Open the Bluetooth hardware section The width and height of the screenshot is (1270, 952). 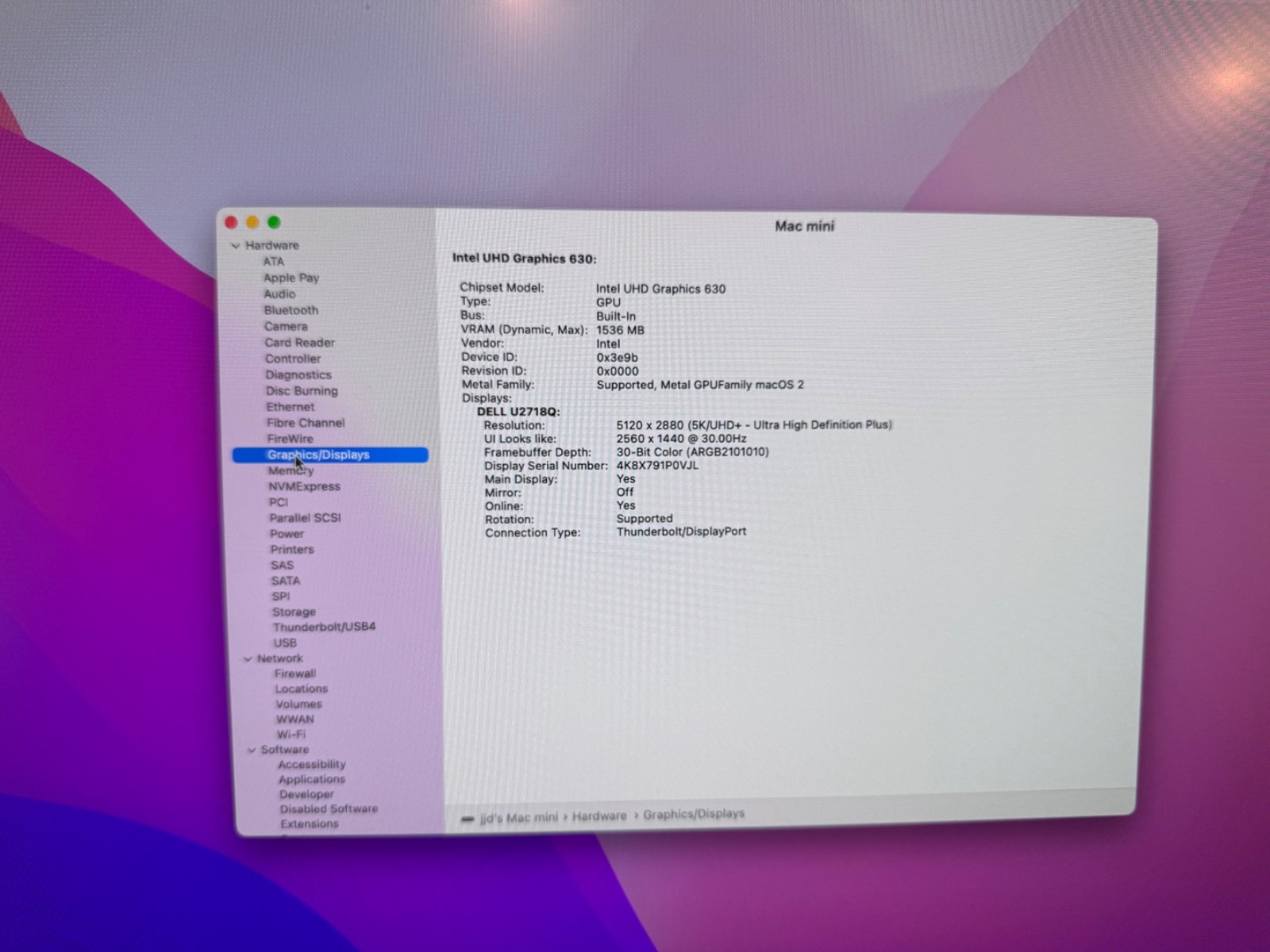[291, 310]
